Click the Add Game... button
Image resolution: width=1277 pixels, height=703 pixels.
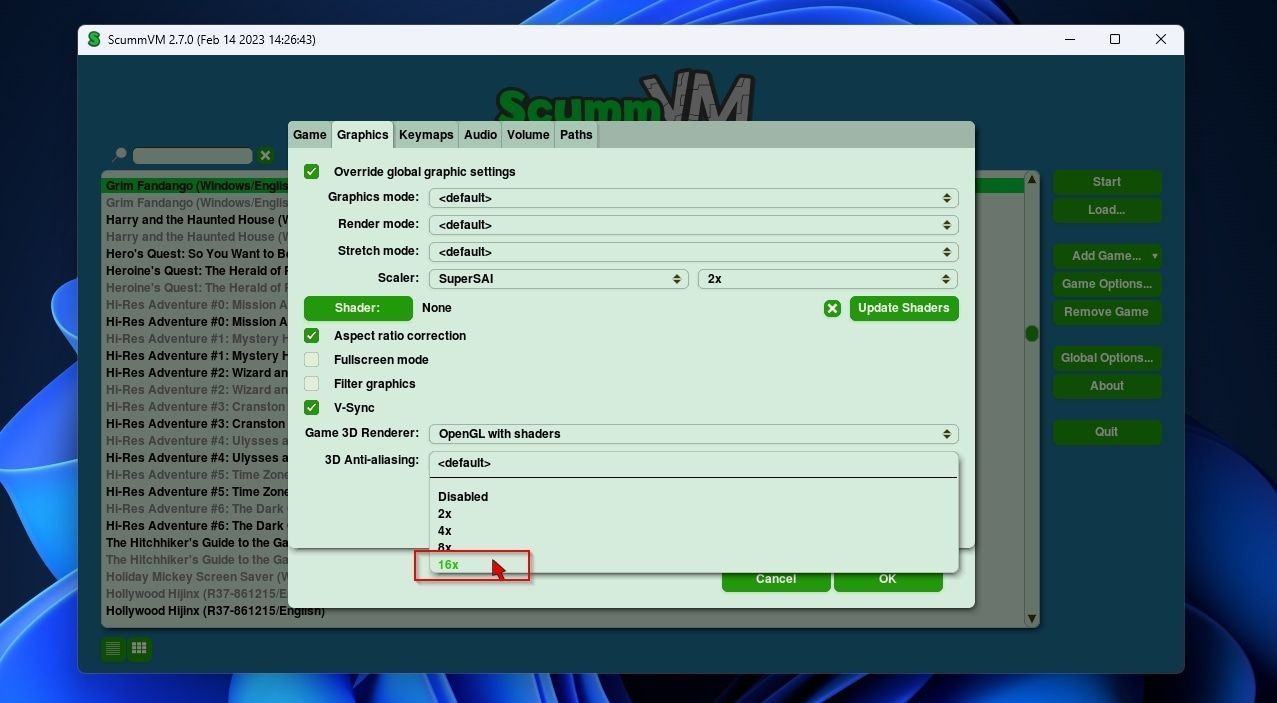(x=1100, y=256)
